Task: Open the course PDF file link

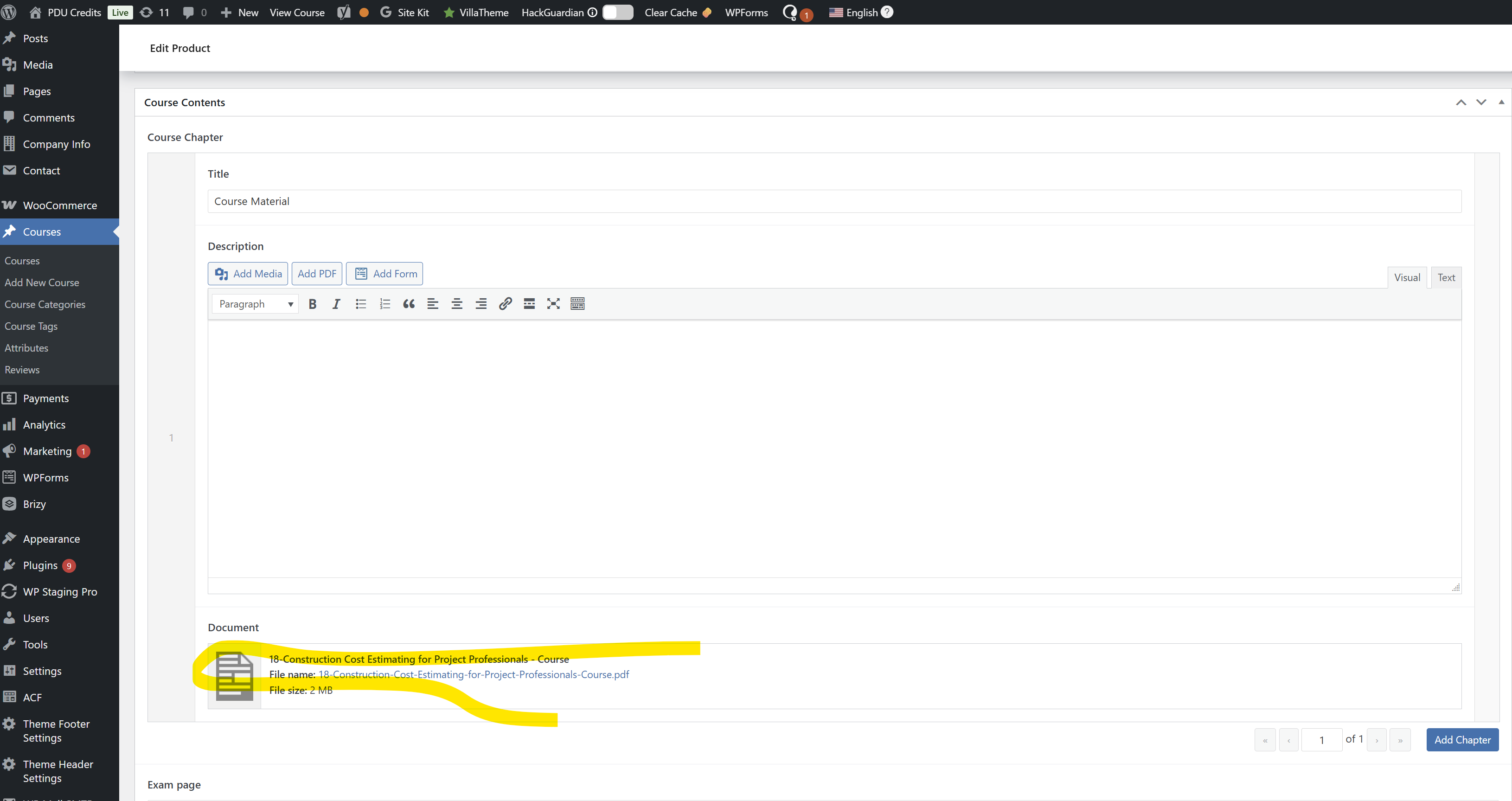Action: [473, 674]
